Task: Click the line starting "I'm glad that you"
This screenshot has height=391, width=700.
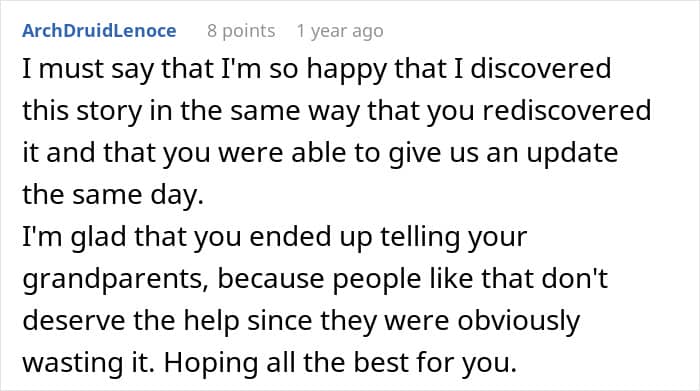Action: [275, 237]
